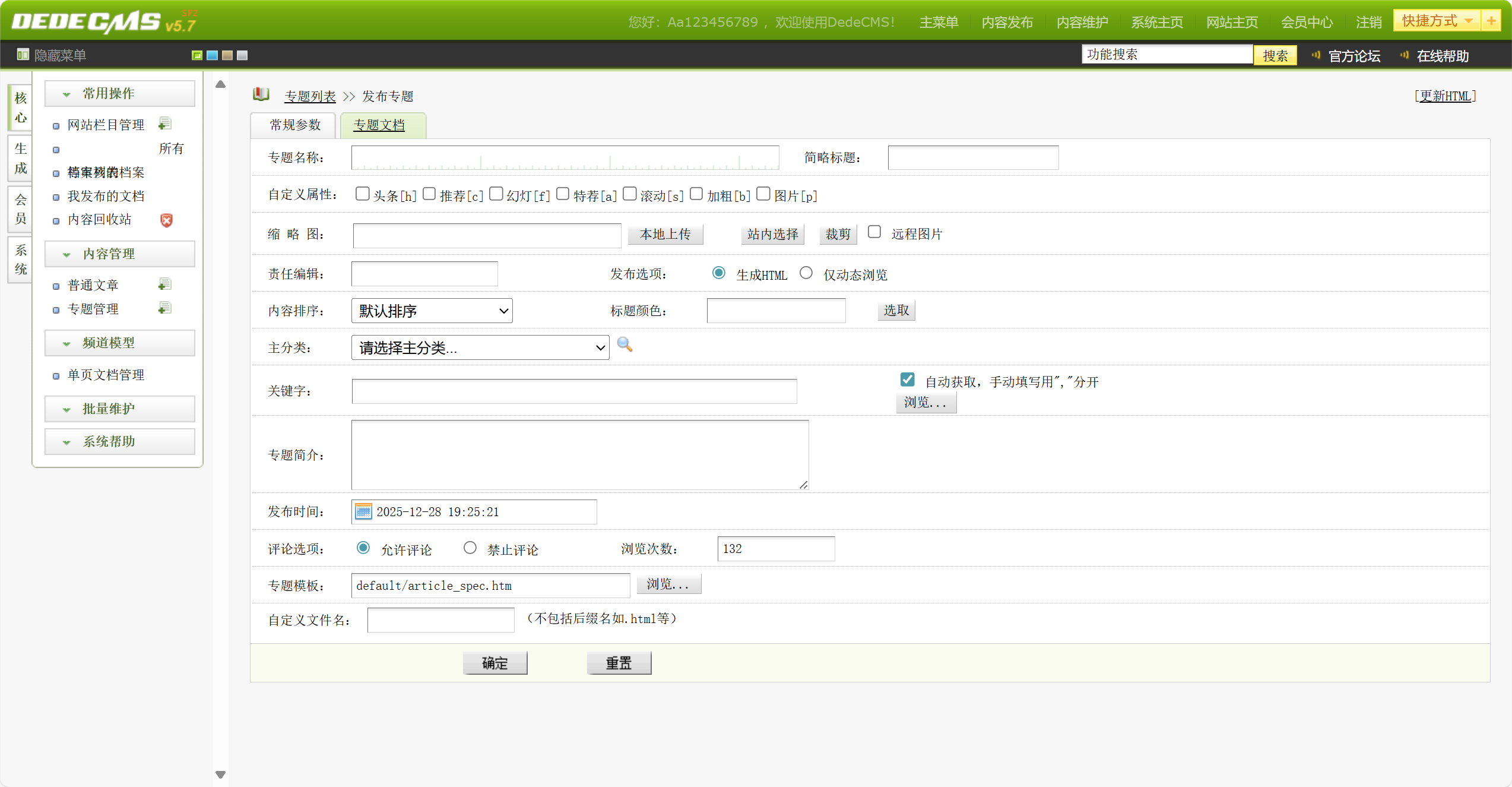This screenshot has height=787, width=1512.
Task: Open the 内容排序 dropdown
Action: [x=432, y=311]
